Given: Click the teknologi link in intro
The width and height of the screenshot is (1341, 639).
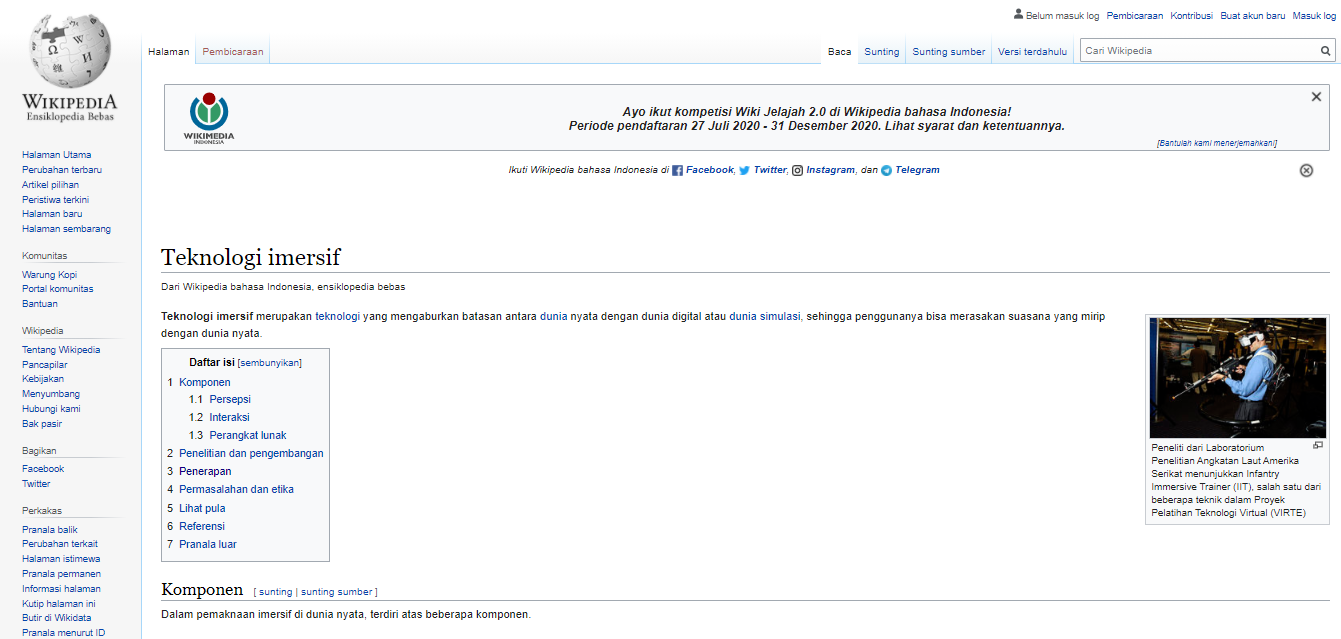Looking at the screenshot, I should (x=337, y=316).
